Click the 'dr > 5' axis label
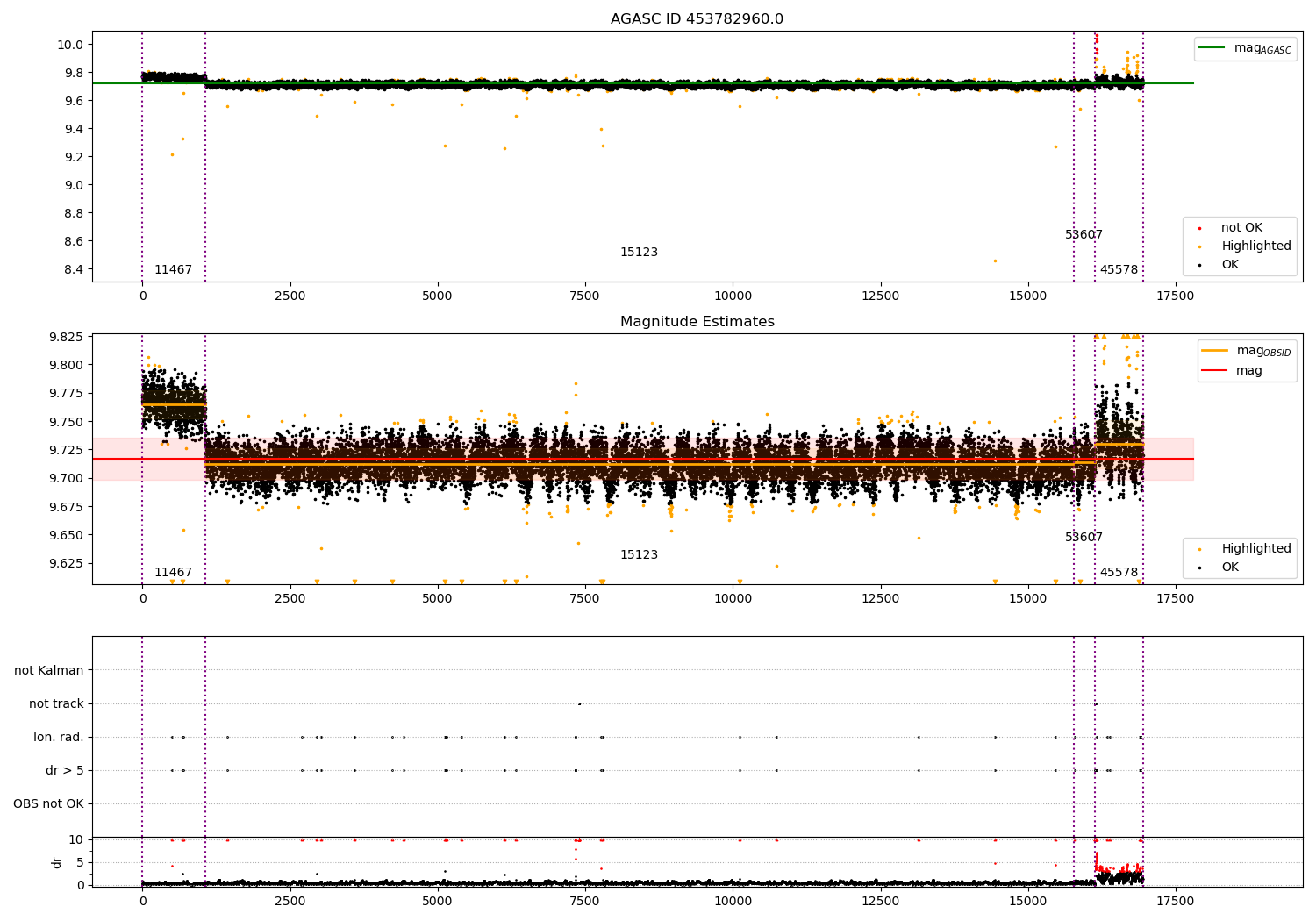This screenshot has height=921, width=1316. point(65,771)
